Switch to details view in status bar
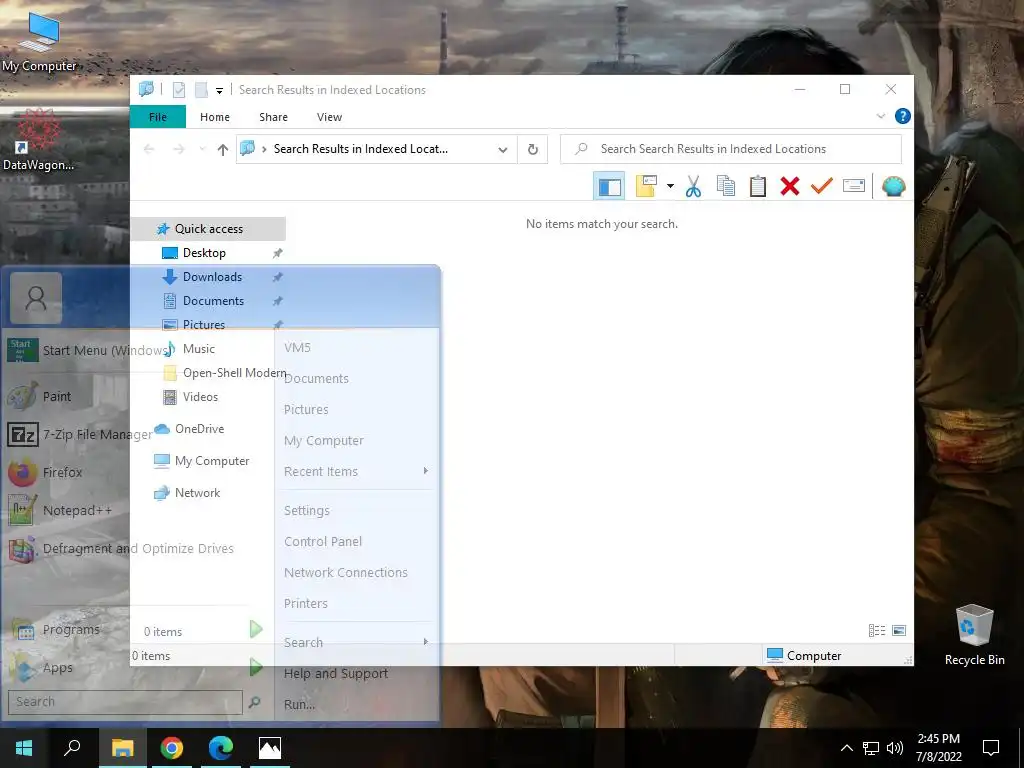The height and width of the screenshot is (768, 1024). pyautogui.click(x=877, y=631)
